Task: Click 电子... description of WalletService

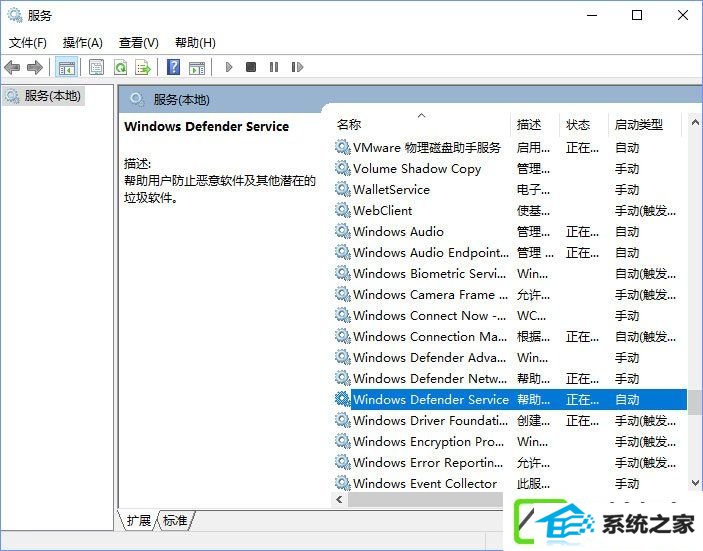Action: [533, 189]
